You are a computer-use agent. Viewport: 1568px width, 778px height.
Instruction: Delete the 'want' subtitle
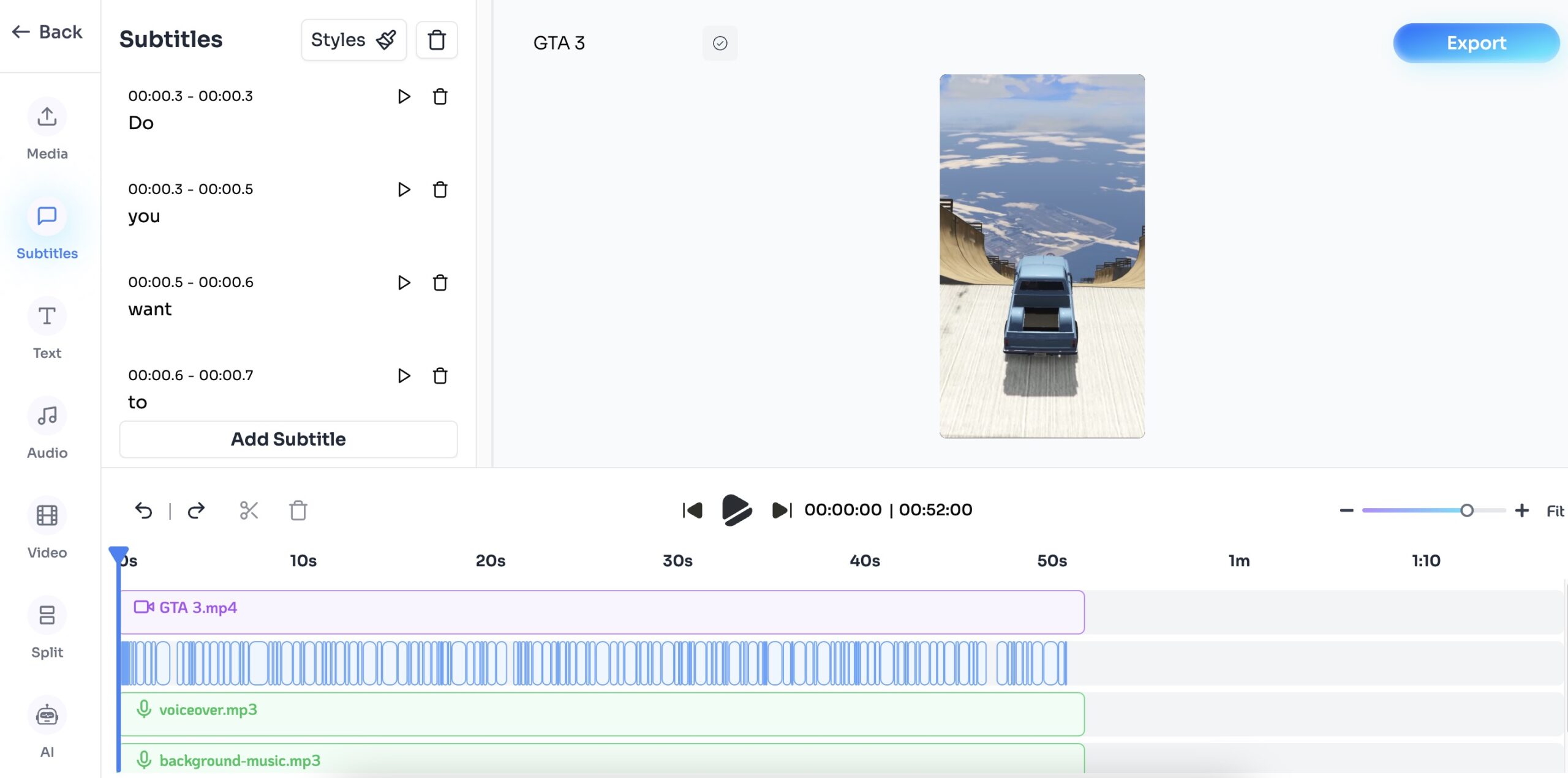tap(440, 282)
